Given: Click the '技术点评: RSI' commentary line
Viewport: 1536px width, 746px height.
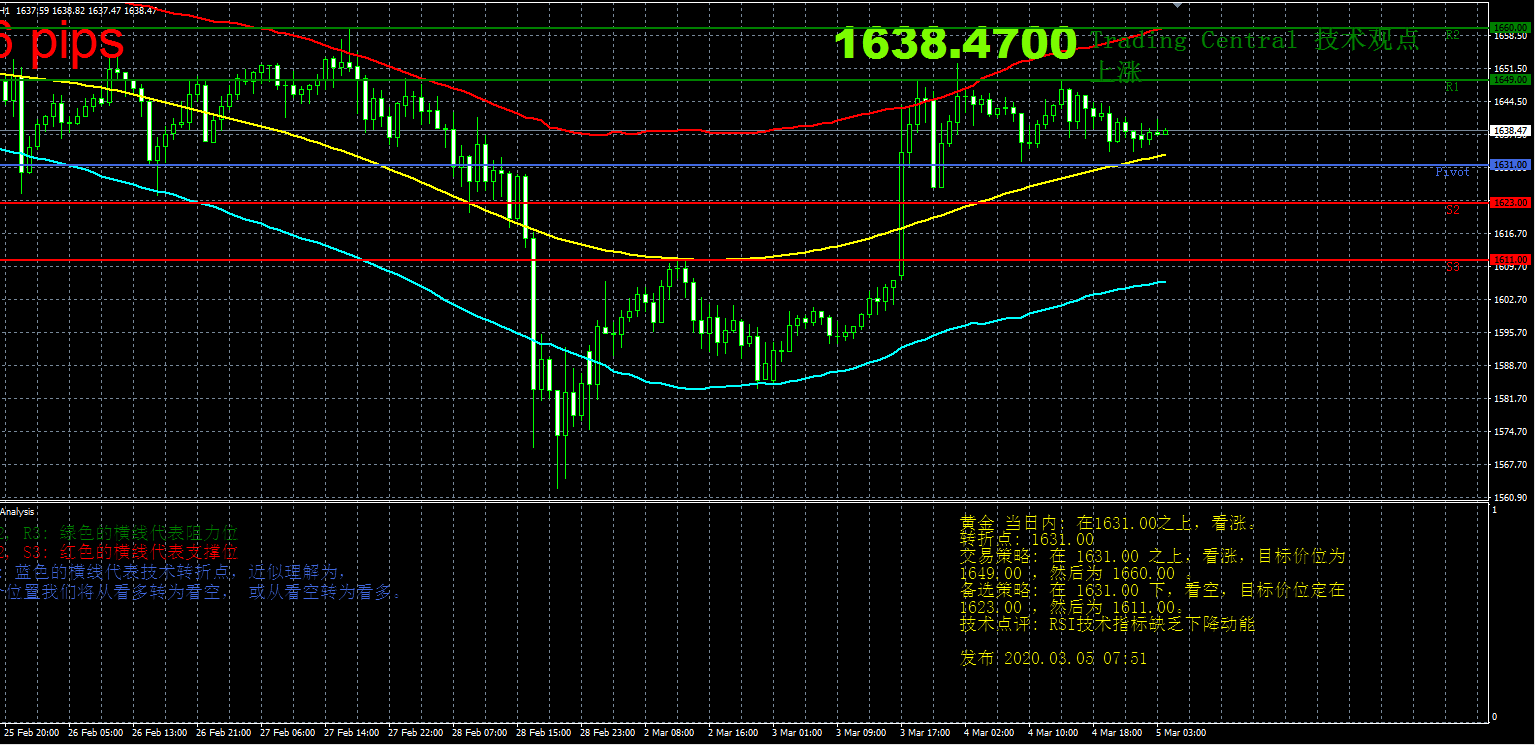Looking at the screenshot, I should pyautogui.click(x=1107, y=625).
